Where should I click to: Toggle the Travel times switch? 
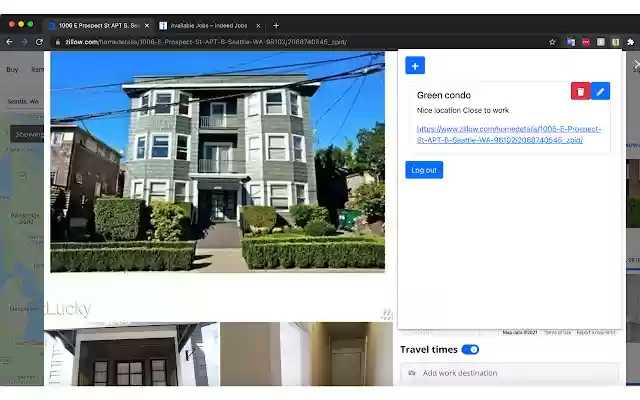(x=470, y=350)
